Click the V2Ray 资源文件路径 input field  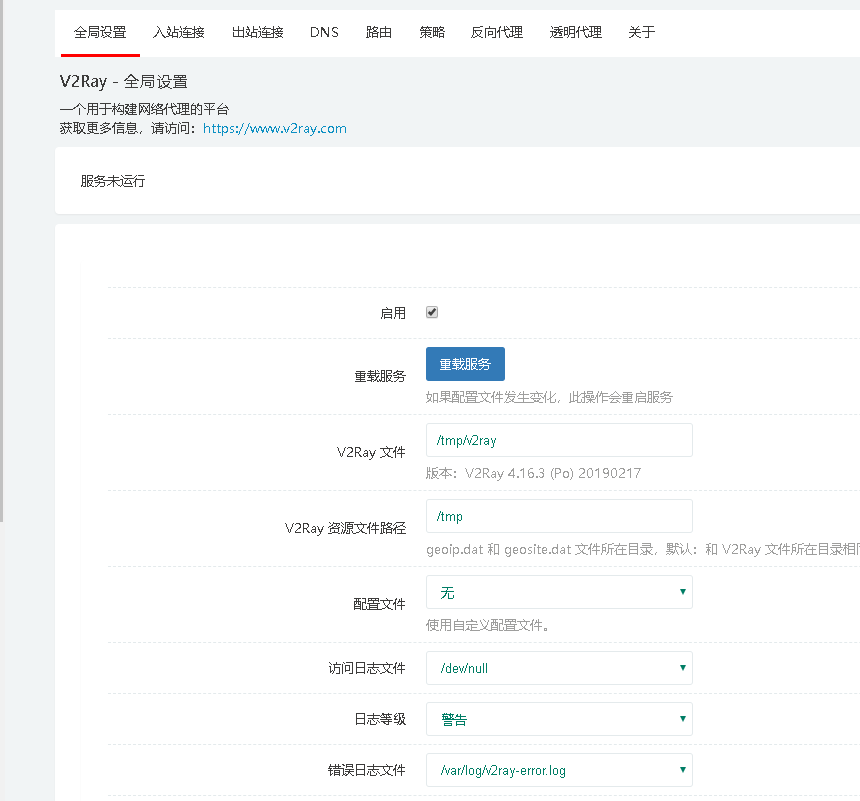coord(559,516)
